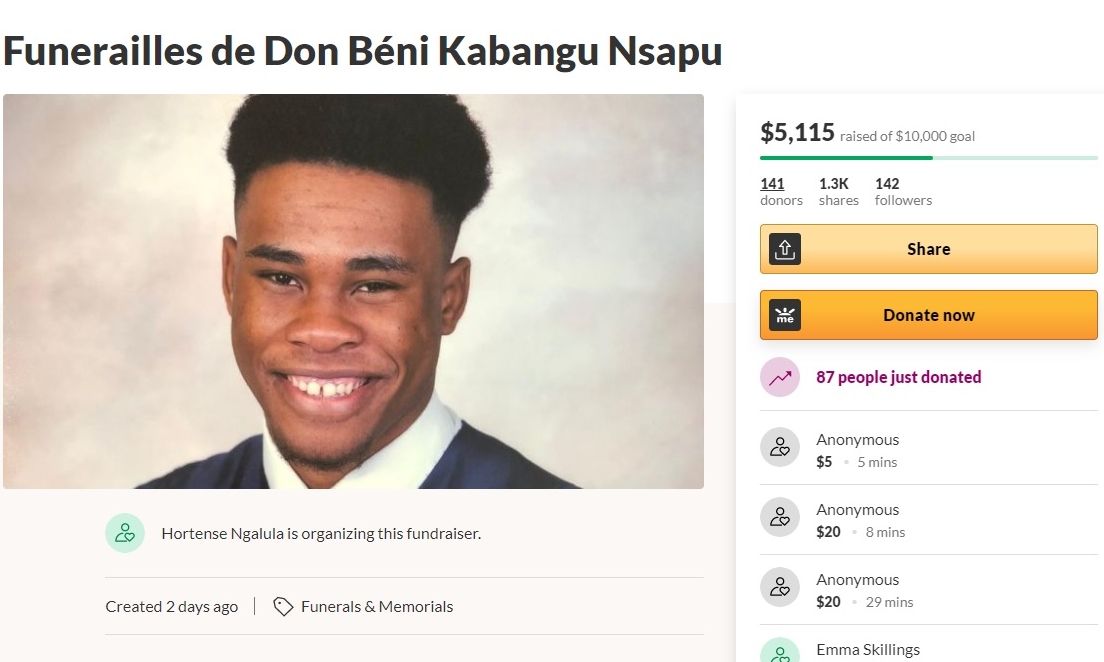1104x662 pixels.
Task: Click the avatar icon beside 8 mins donation
Action: 779,517
